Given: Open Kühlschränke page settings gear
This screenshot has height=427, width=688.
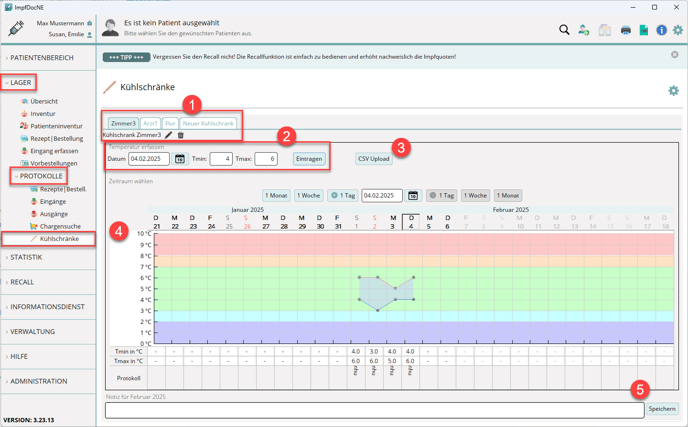Looking at the screenshot, I should pos(673,90).
